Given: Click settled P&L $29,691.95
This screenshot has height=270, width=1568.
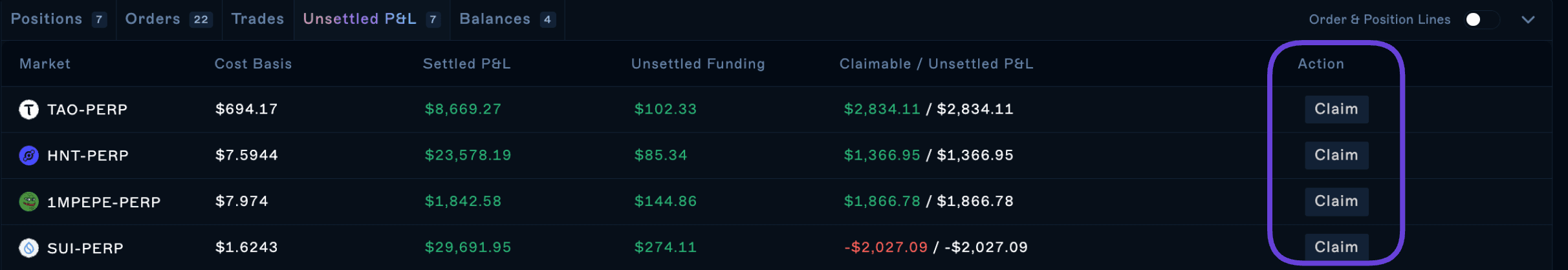Looking at the screenshot, I should tap(468, 247).
